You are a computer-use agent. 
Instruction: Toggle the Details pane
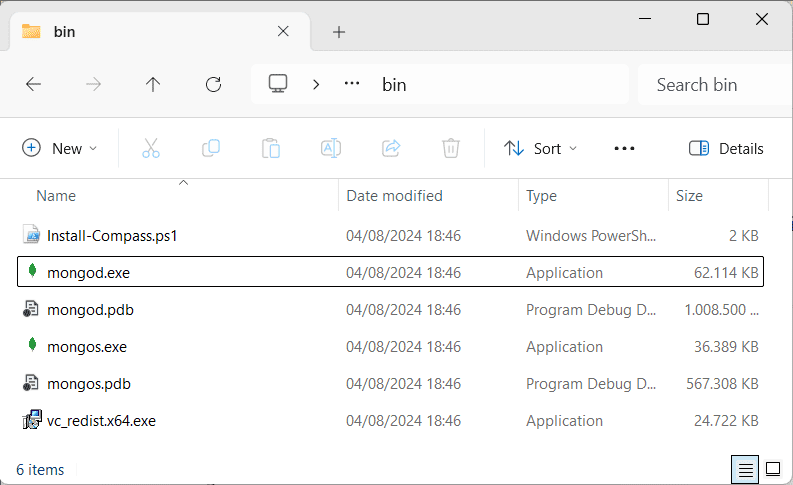tap(726, 148)
